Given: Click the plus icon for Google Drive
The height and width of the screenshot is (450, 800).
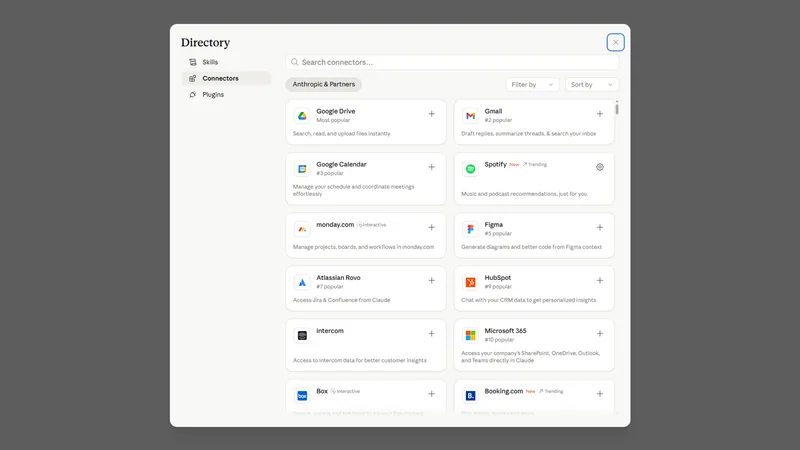Looking at the screenshot, I should click(432, 114).
